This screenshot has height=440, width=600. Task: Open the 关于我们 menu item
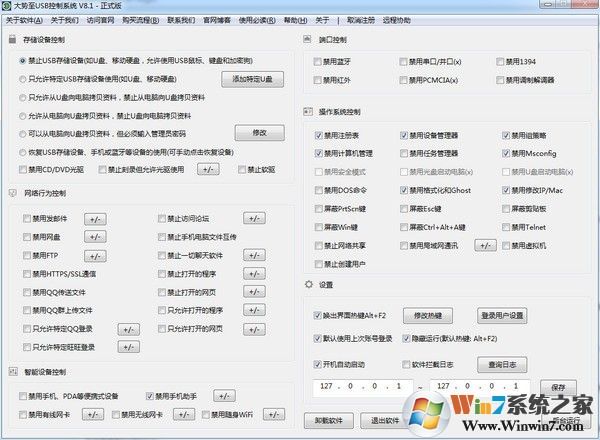(65, 20)
